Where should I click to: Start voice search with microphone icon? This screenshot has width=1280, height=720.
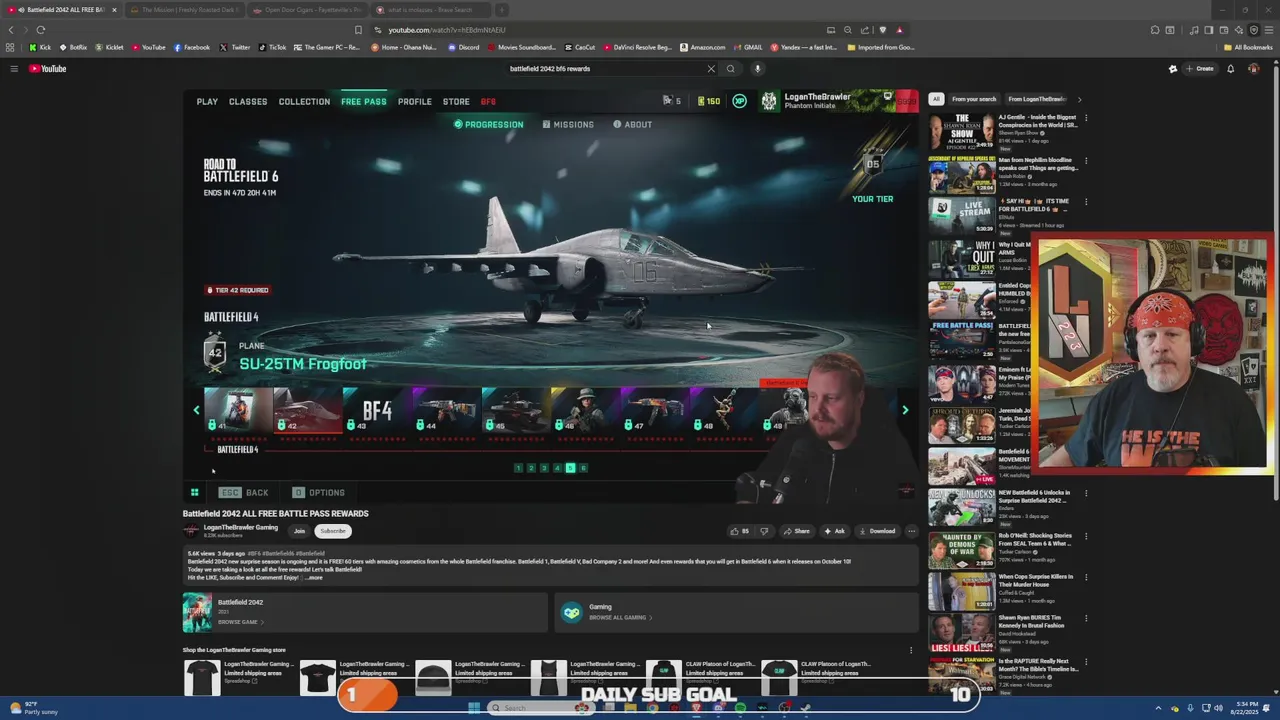click(758, 69)
